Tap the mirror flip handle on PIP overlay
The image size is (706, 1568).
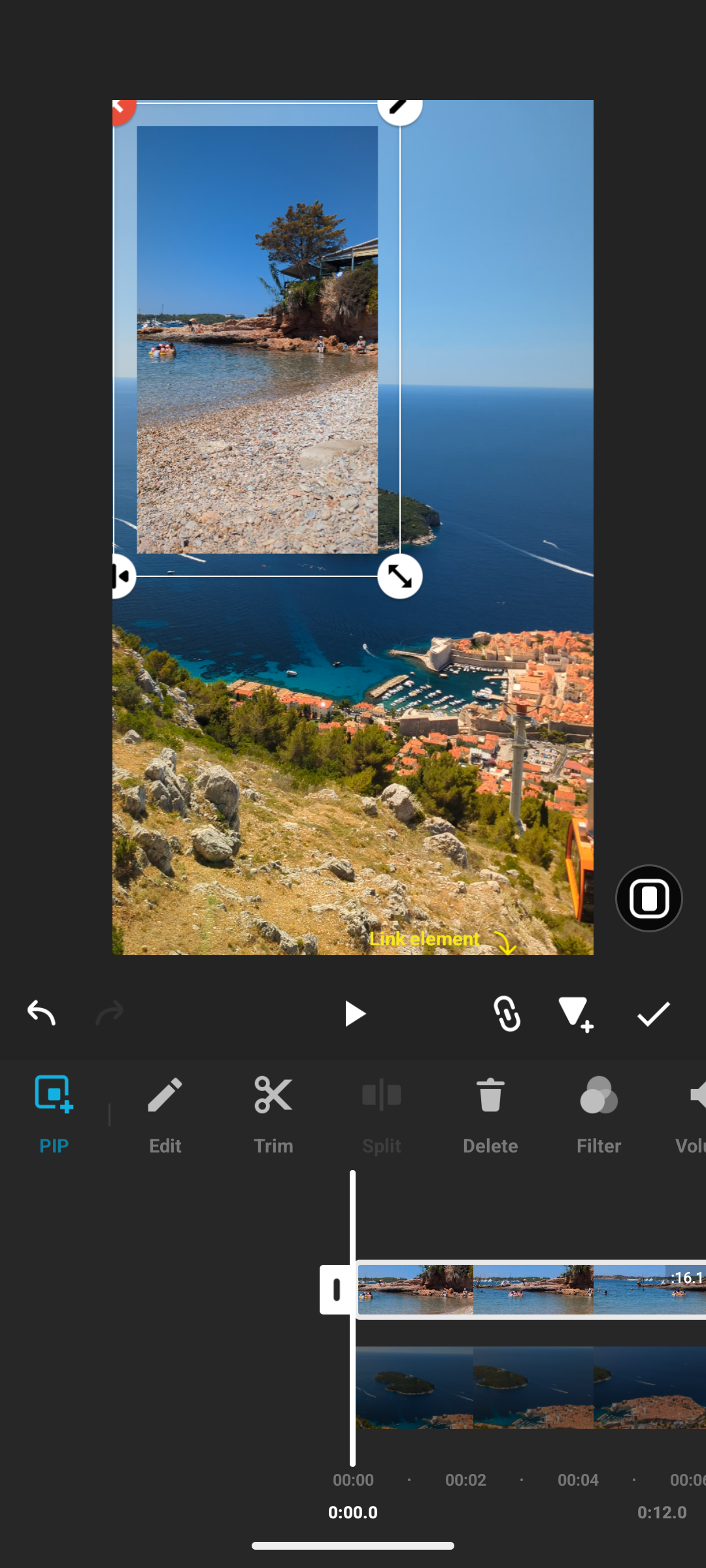pyautogui.click(x=123, y=576)
